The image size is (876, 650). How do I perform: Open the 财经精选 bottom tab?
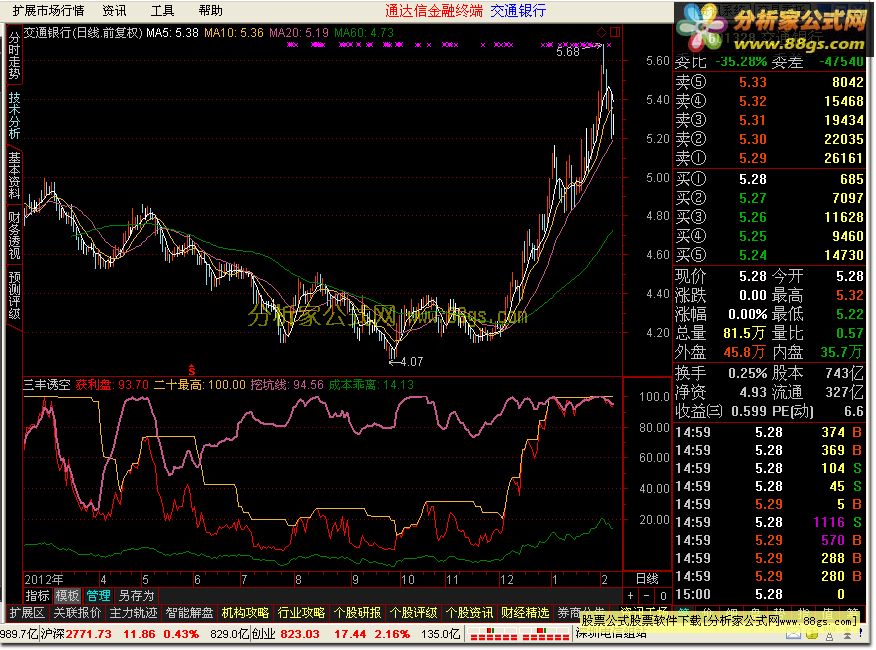(x=525, y=613)
